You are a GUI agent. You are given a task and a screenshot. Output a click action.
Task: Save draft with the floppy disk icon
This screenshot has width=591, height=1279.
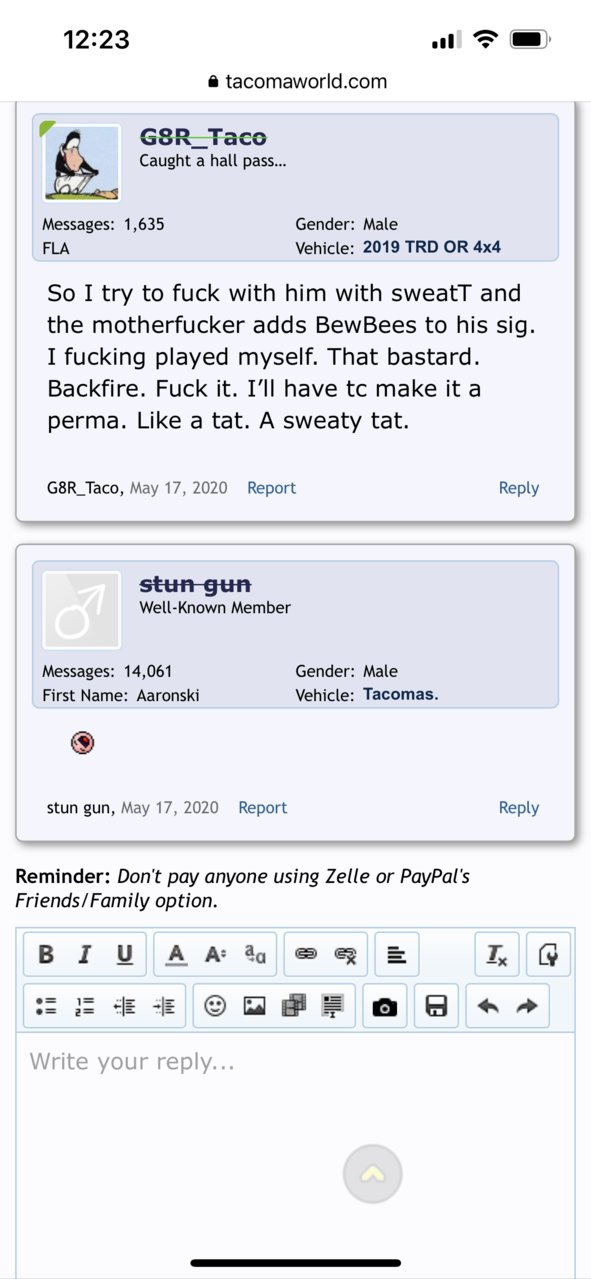(436, 1007)
